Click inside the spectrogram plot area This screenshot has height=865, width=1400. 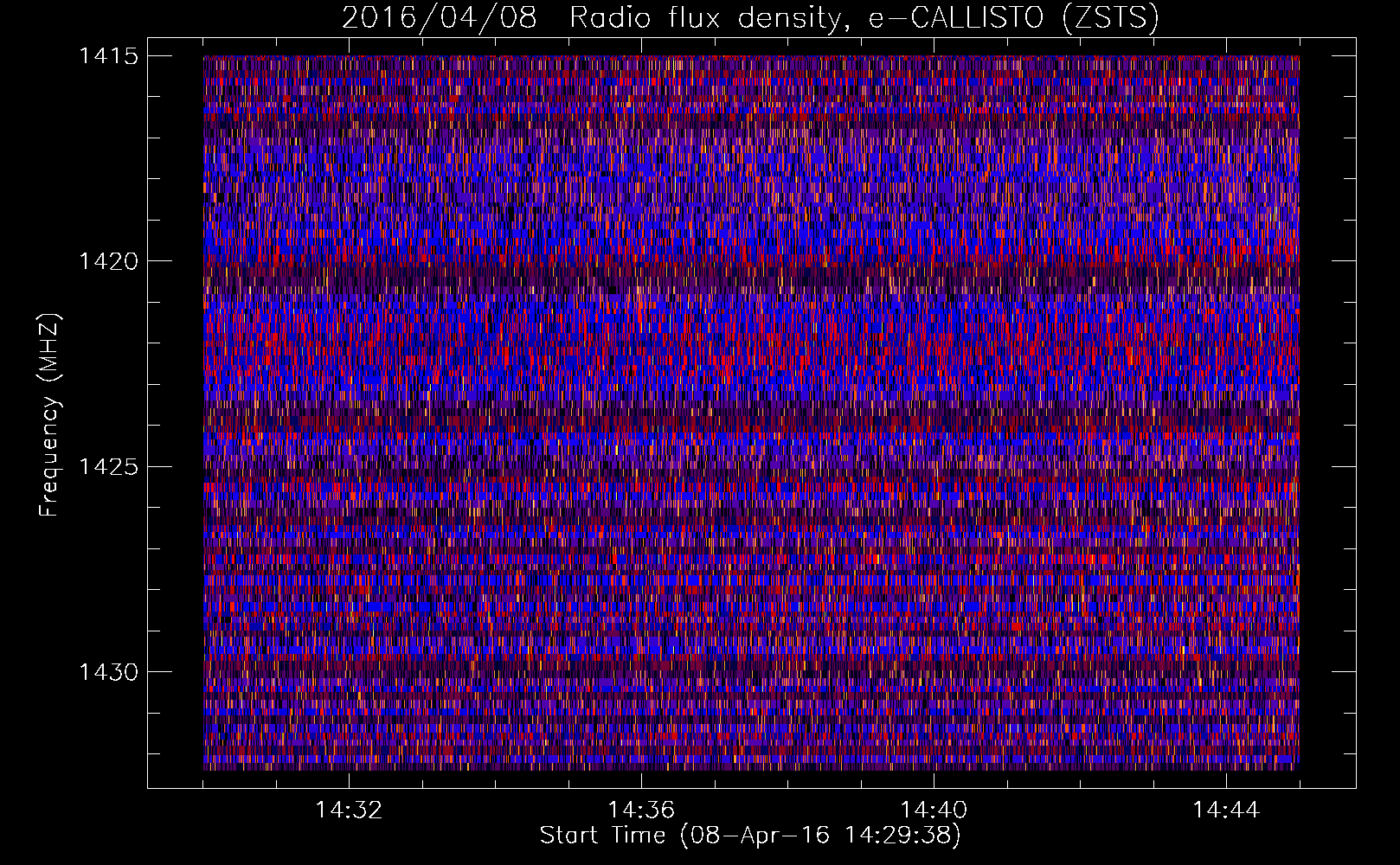tap(751, 413)
